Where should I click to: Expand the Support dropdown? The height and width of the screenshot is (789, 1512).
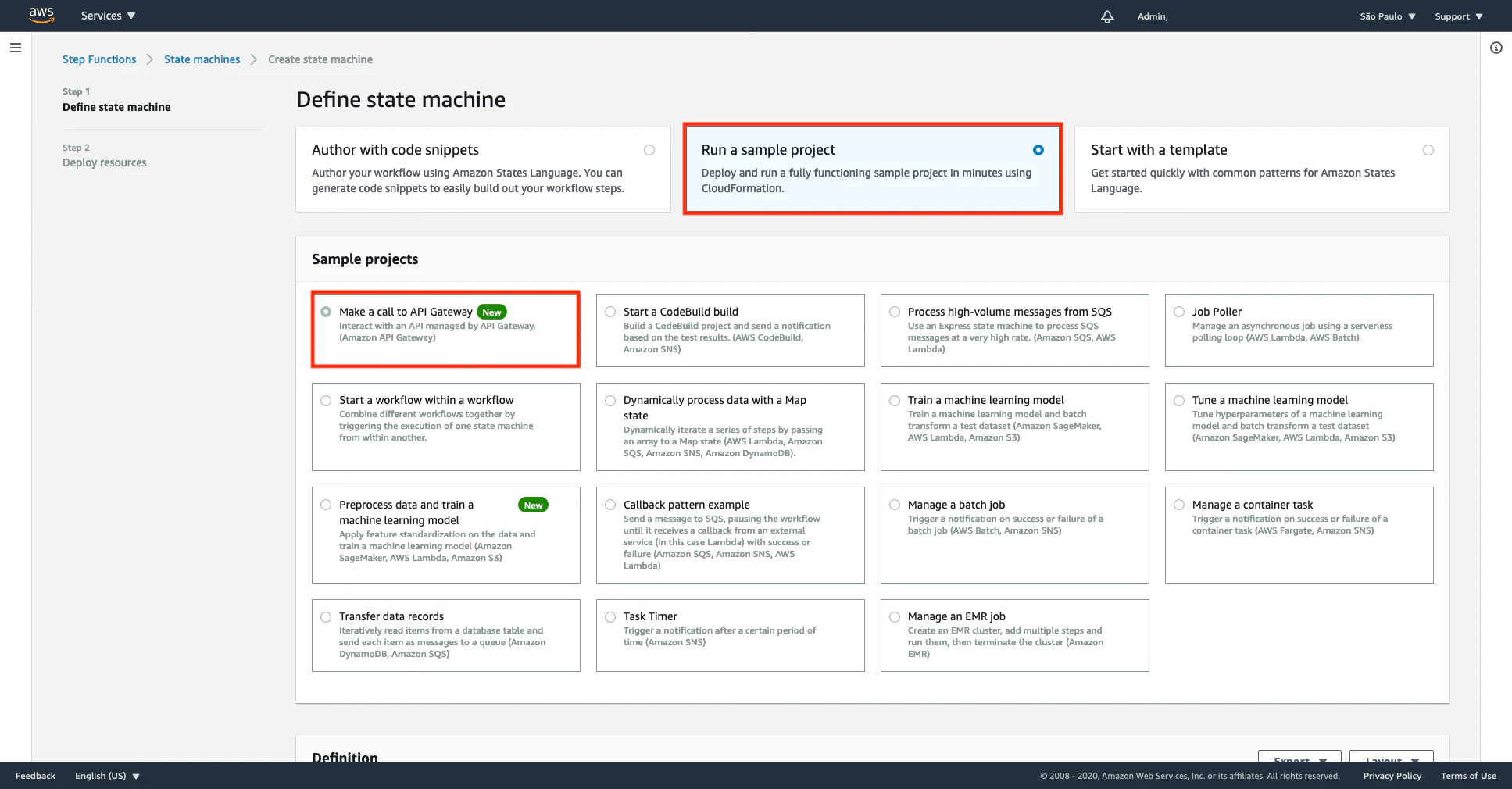1459,16
